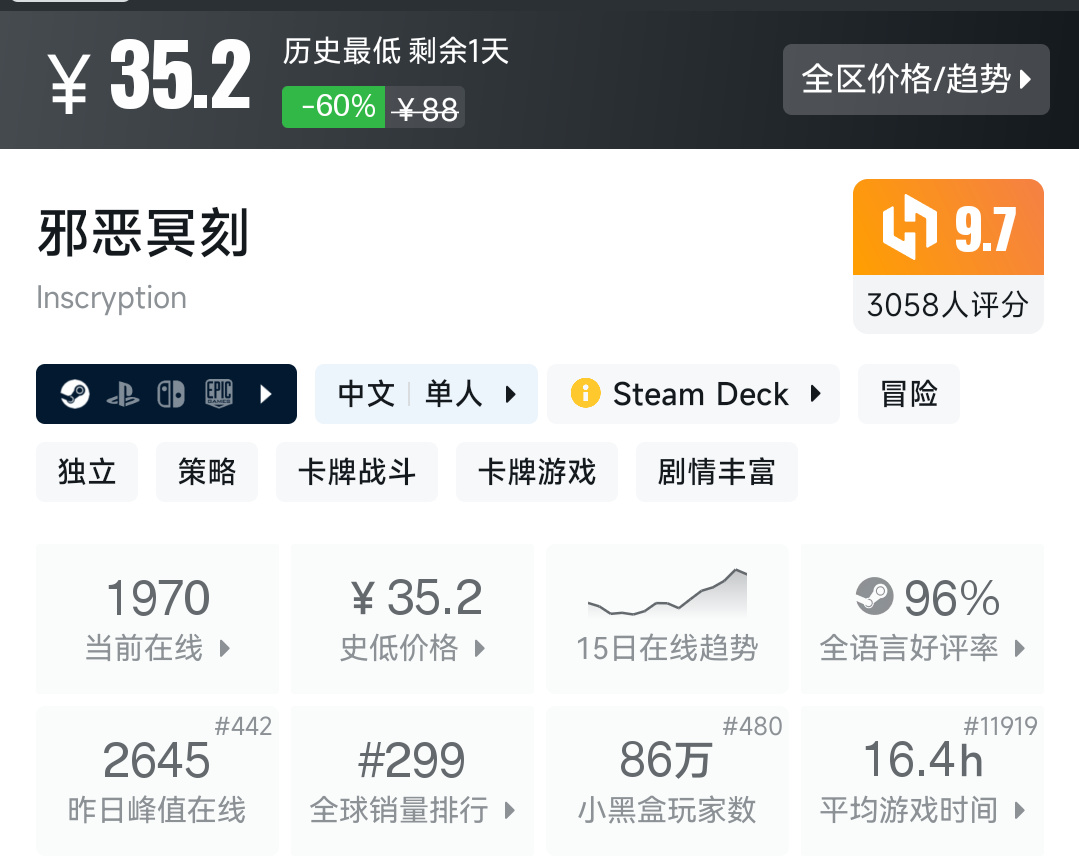Select the 冒险 genre tag
This screenshot has height=863, width=1079.
(x=909, y=394)
